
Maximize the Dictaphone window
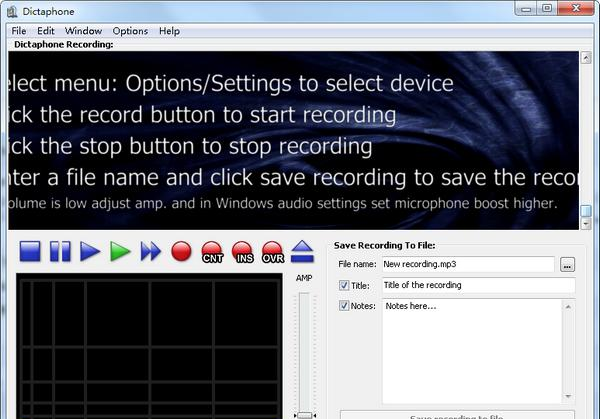coord(547,8)
